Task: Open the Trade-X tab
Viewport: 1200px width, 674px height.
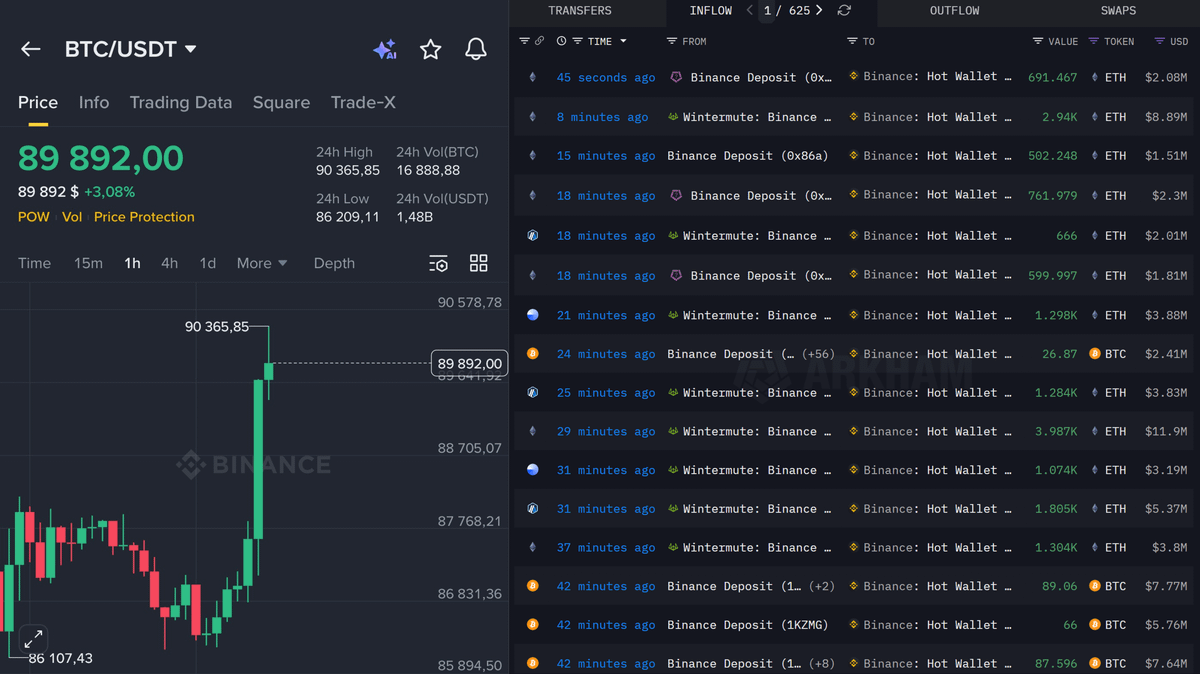Action: (x=363, y=102)
